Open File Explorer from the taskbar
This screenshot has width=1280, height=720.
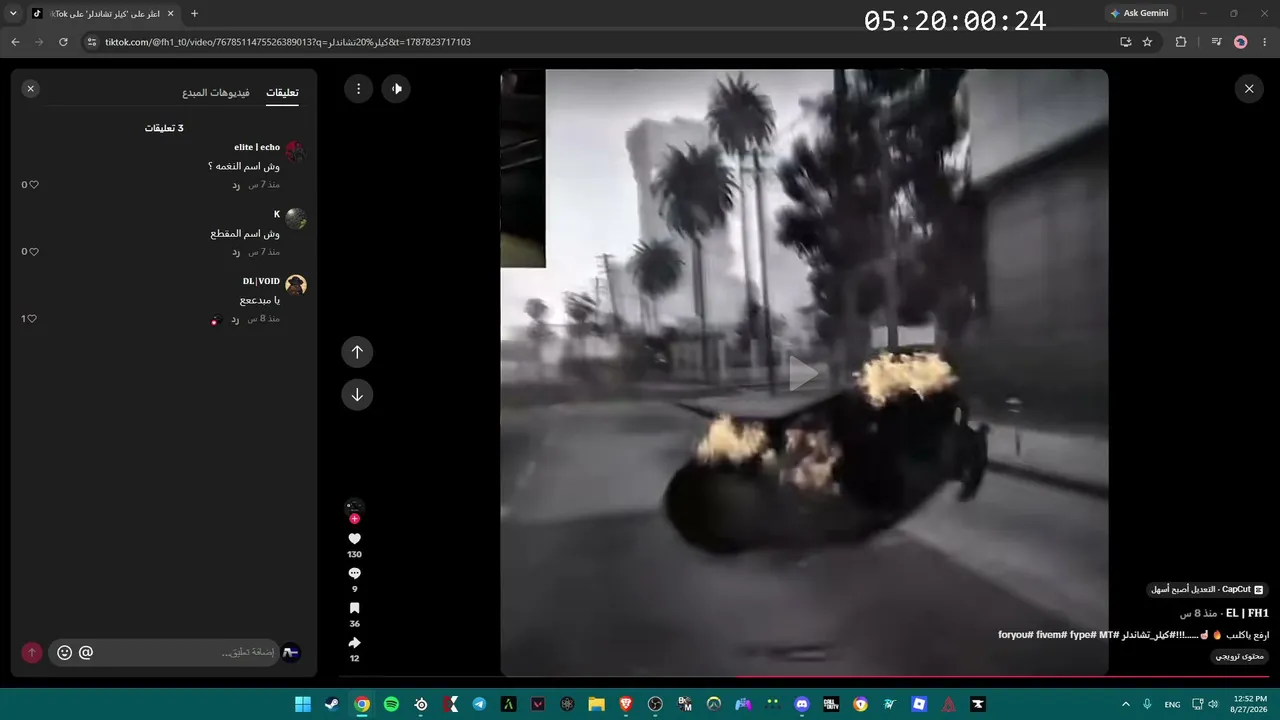click(x=596, y=704)
